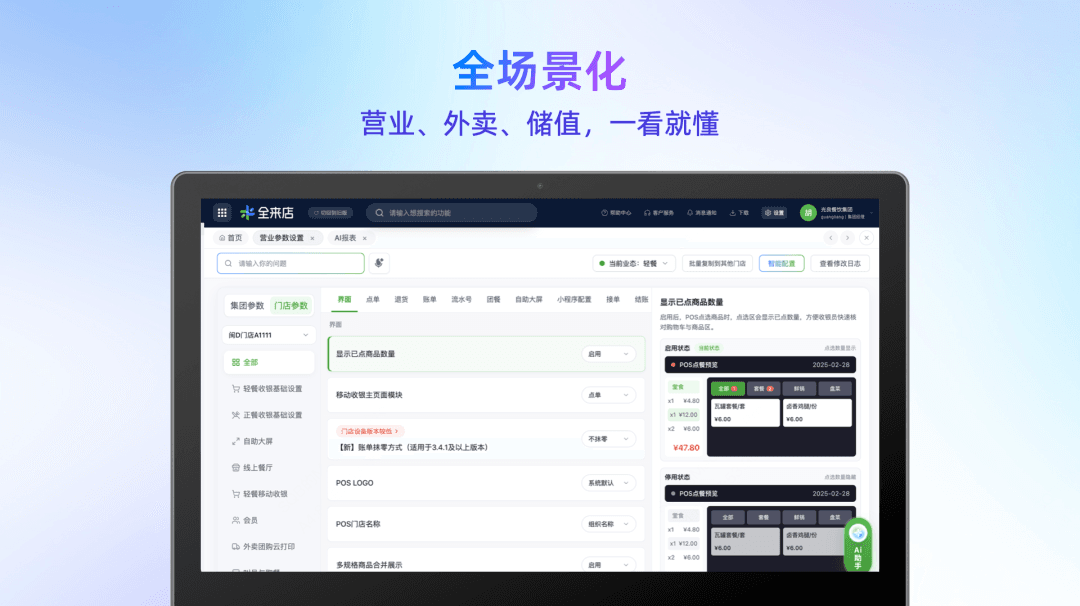Click 批量复制到其他门店 button
Screen dimensions: 1080x606
(x=717, y=263)
